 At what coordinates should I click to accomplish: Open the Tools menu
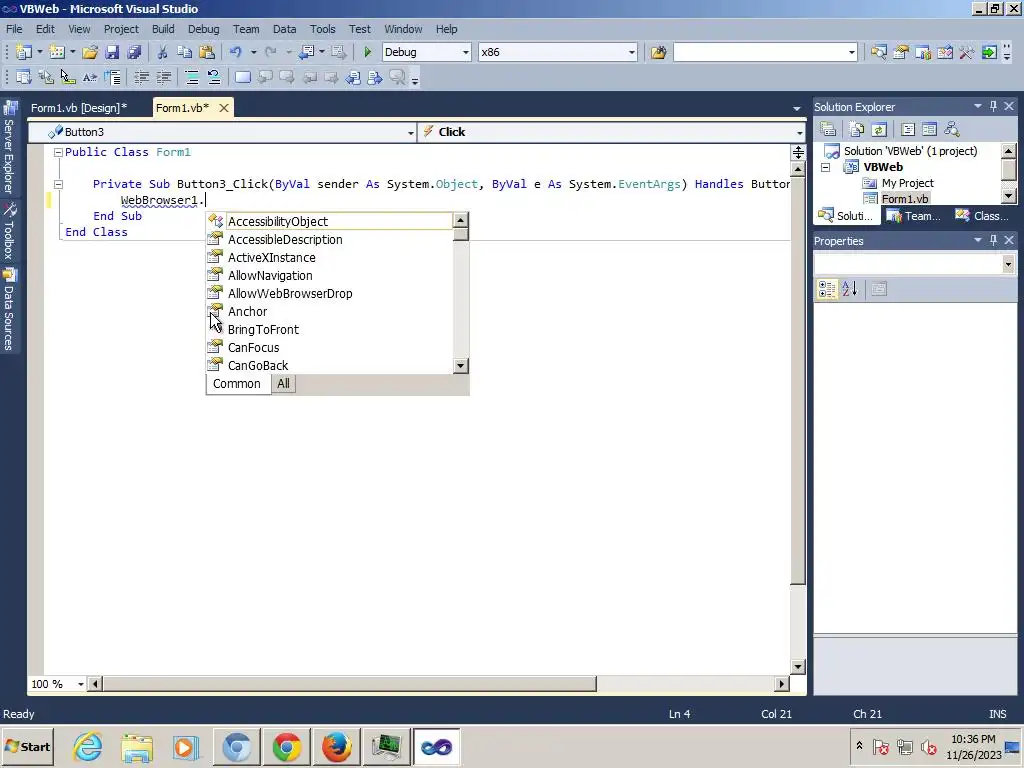click(x=322, y=29)
